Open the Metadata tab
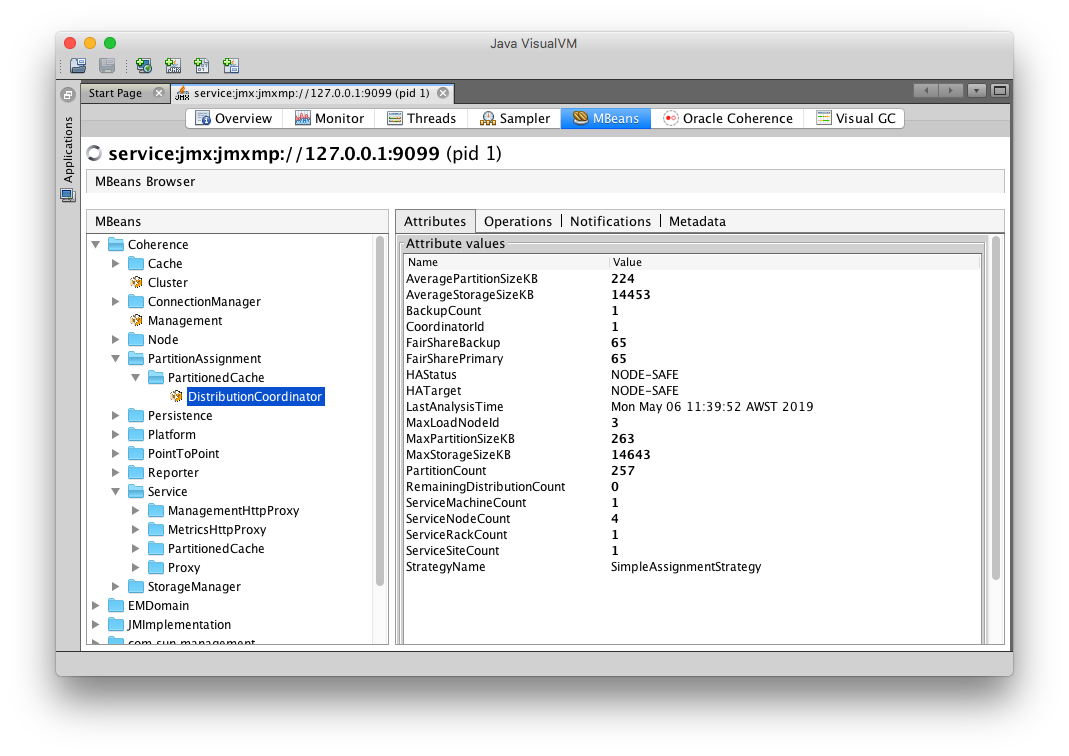 (x=697, y=222)
